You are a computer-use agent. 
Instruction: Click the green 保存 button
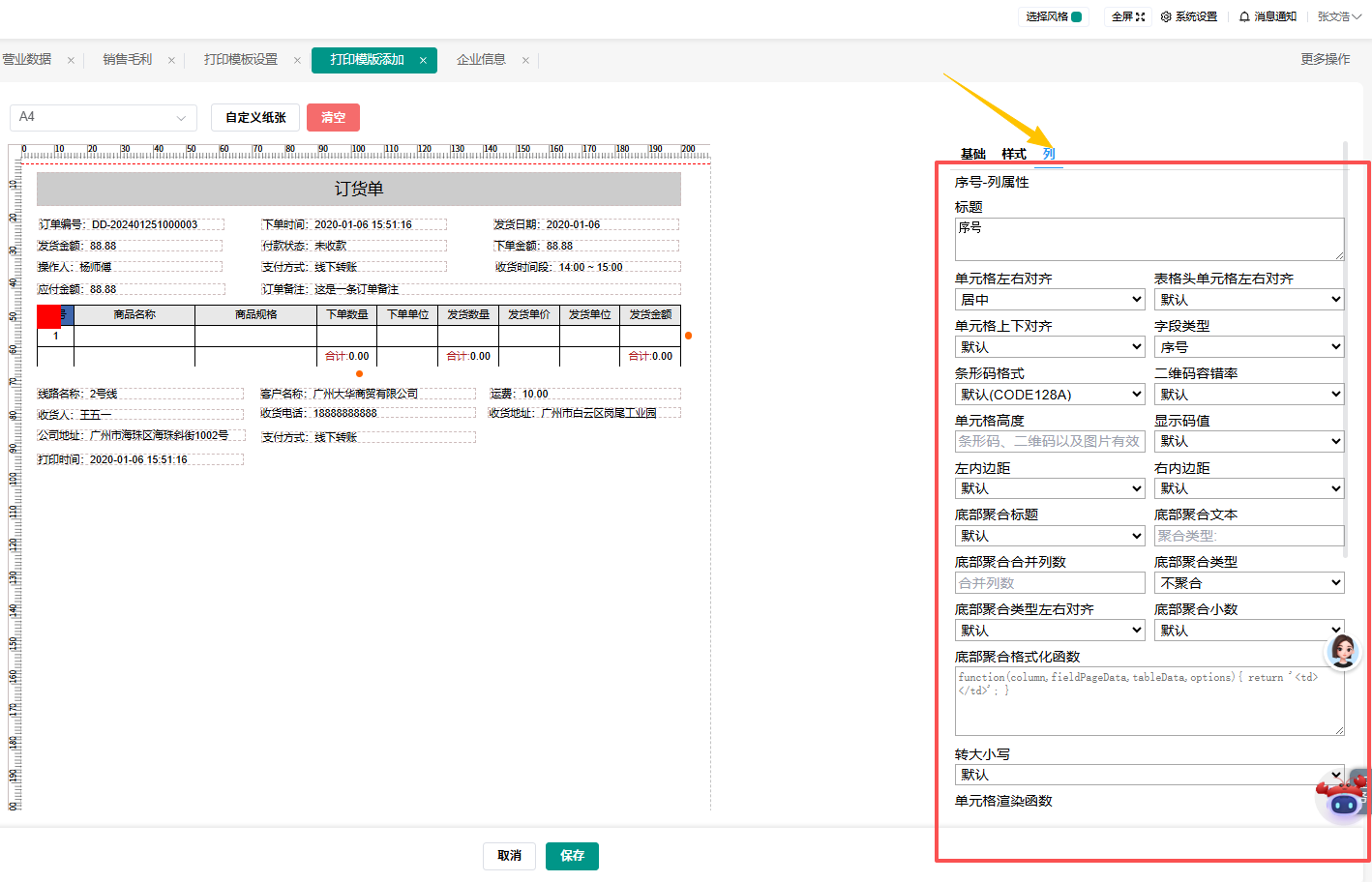point(572,856)
